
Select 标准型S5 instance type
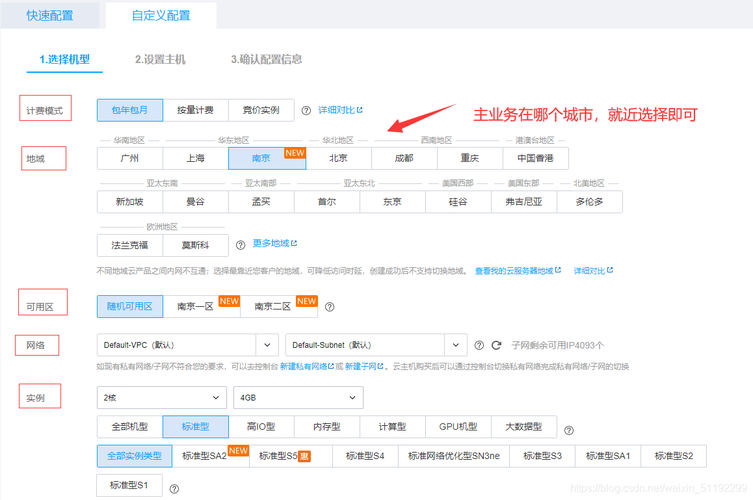tap(291, 456)
